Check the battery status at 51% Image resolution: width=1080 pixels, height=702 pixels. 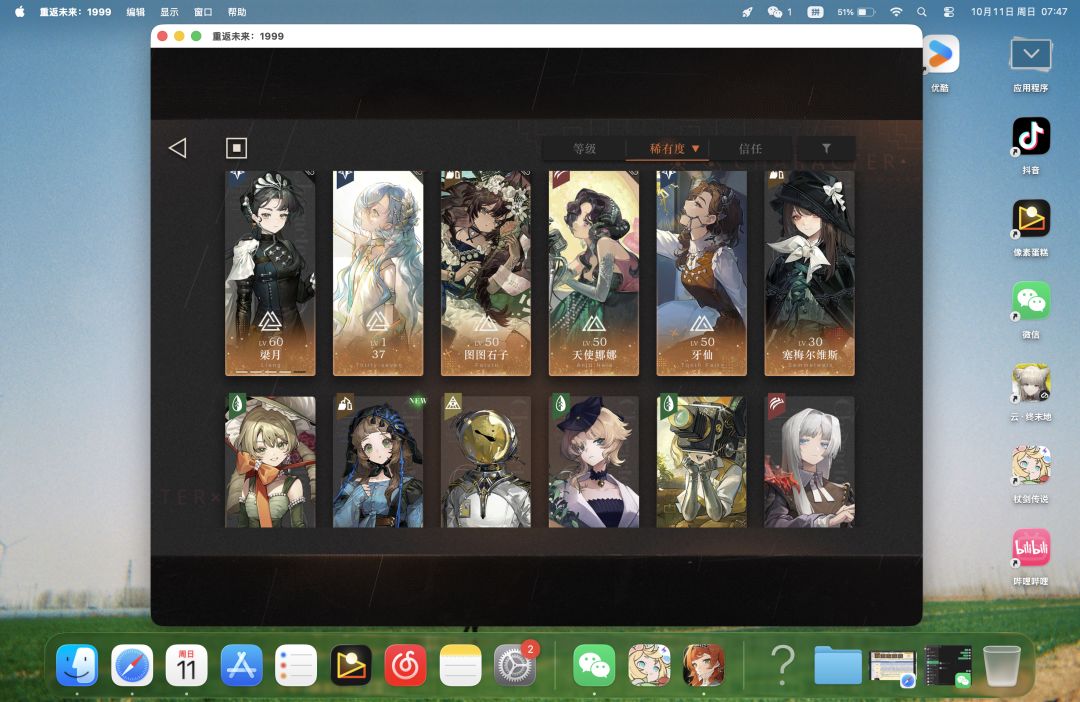(856, 12)
